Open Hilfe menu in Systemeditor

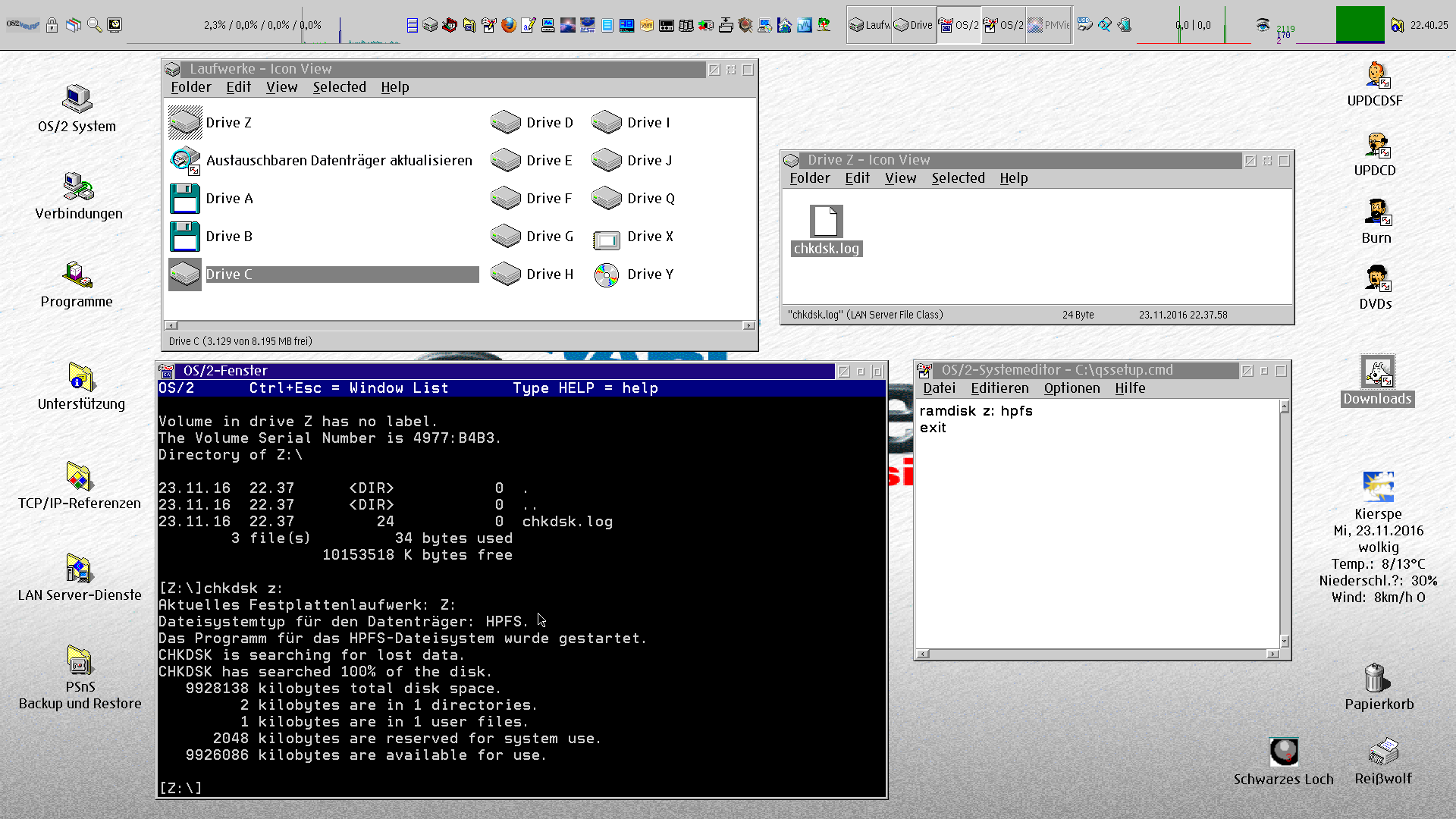(x=1130, y=388)
